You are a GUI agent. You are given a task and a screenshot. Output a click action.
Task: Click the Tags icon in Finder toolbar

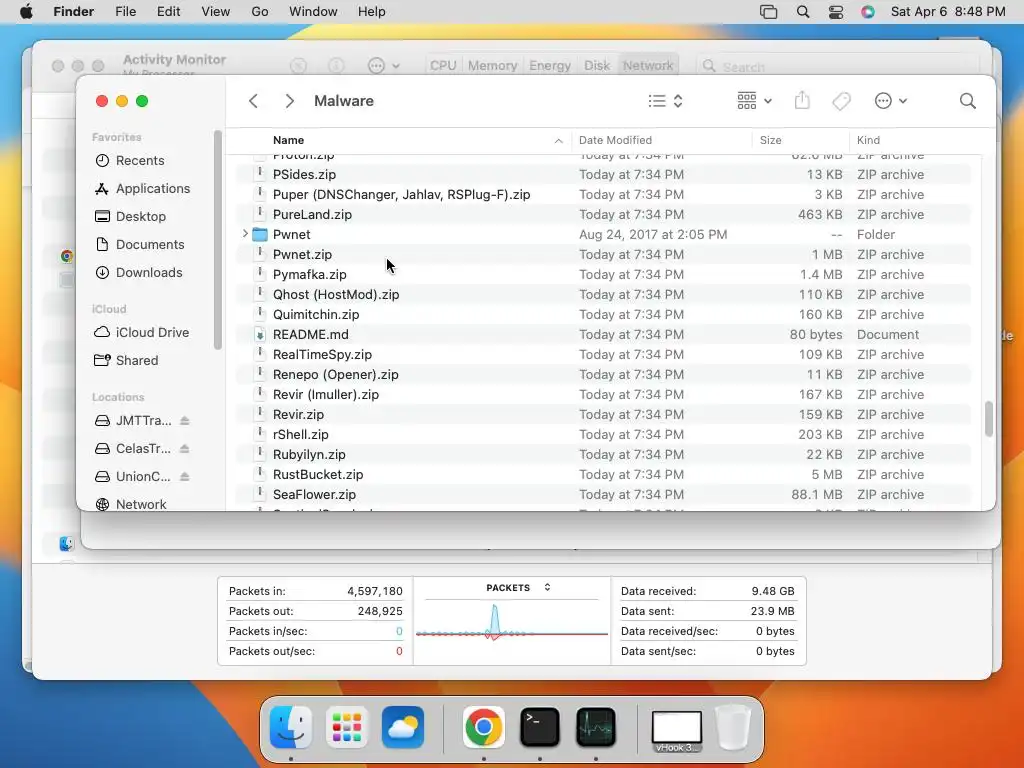[841, 101]
